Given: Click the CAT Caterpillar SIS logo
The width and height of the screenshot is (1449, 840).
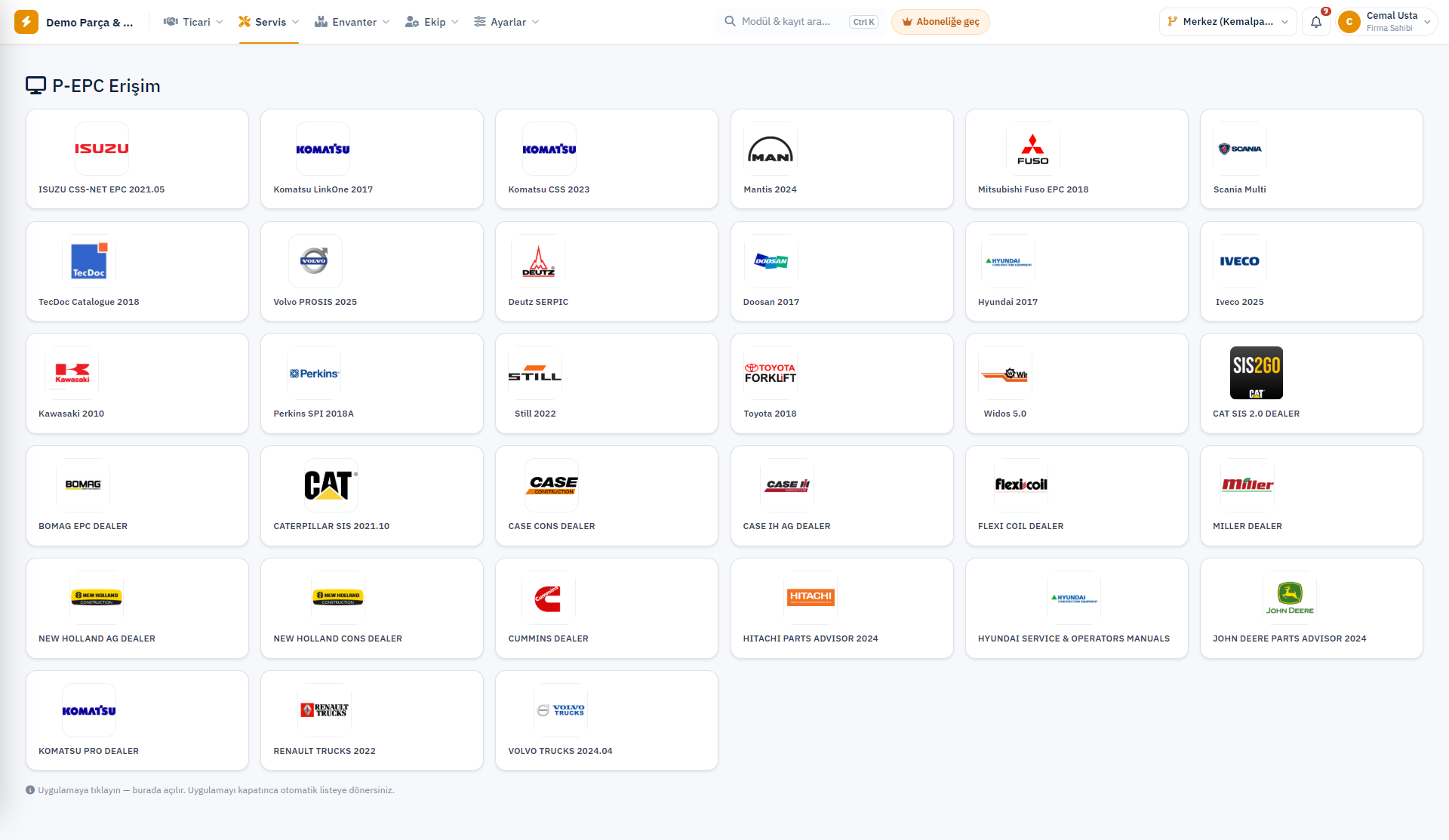Looking at the screenshot, I should (x=331, y=485).
